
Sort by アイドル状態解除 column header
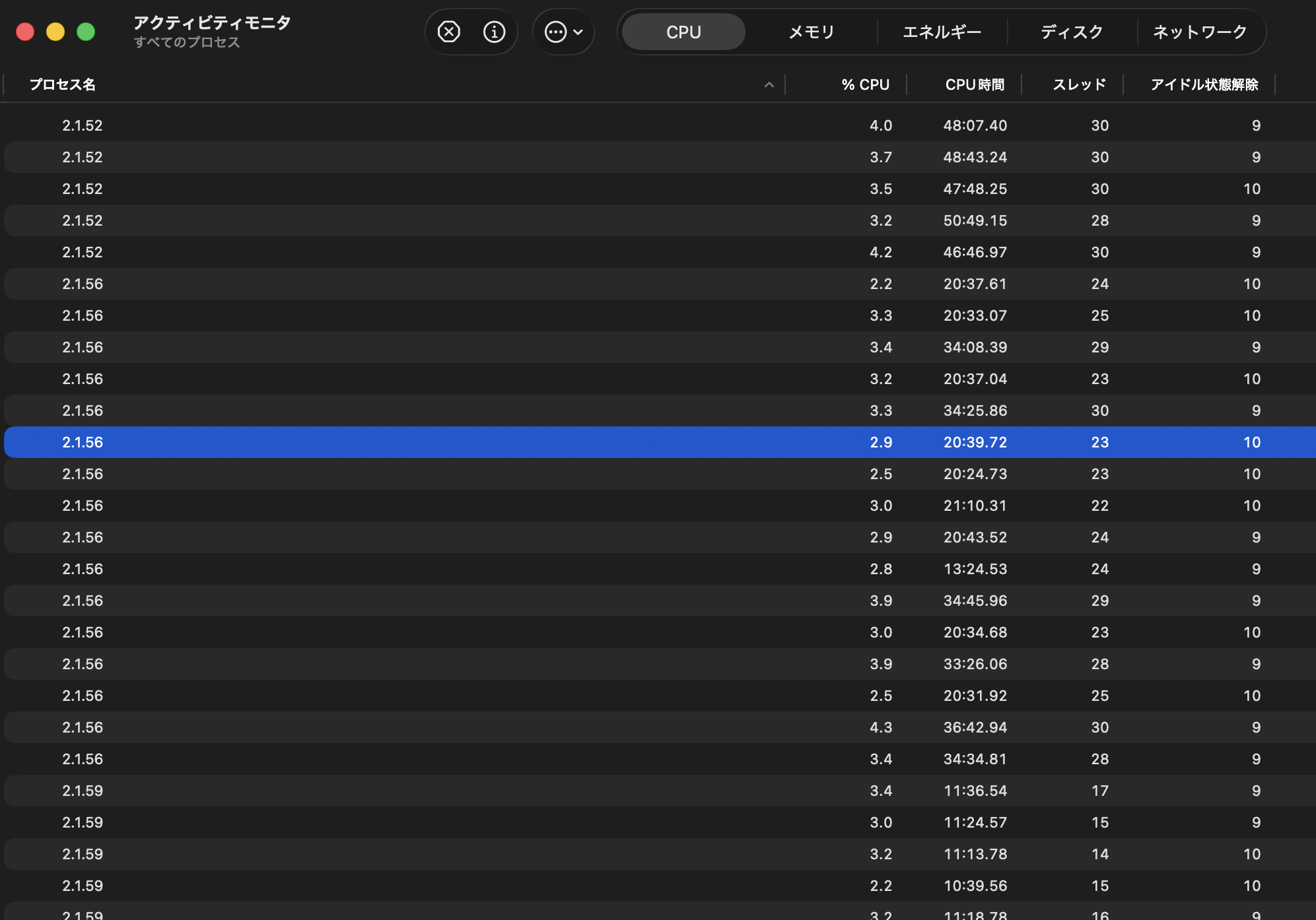(1204, 84)
